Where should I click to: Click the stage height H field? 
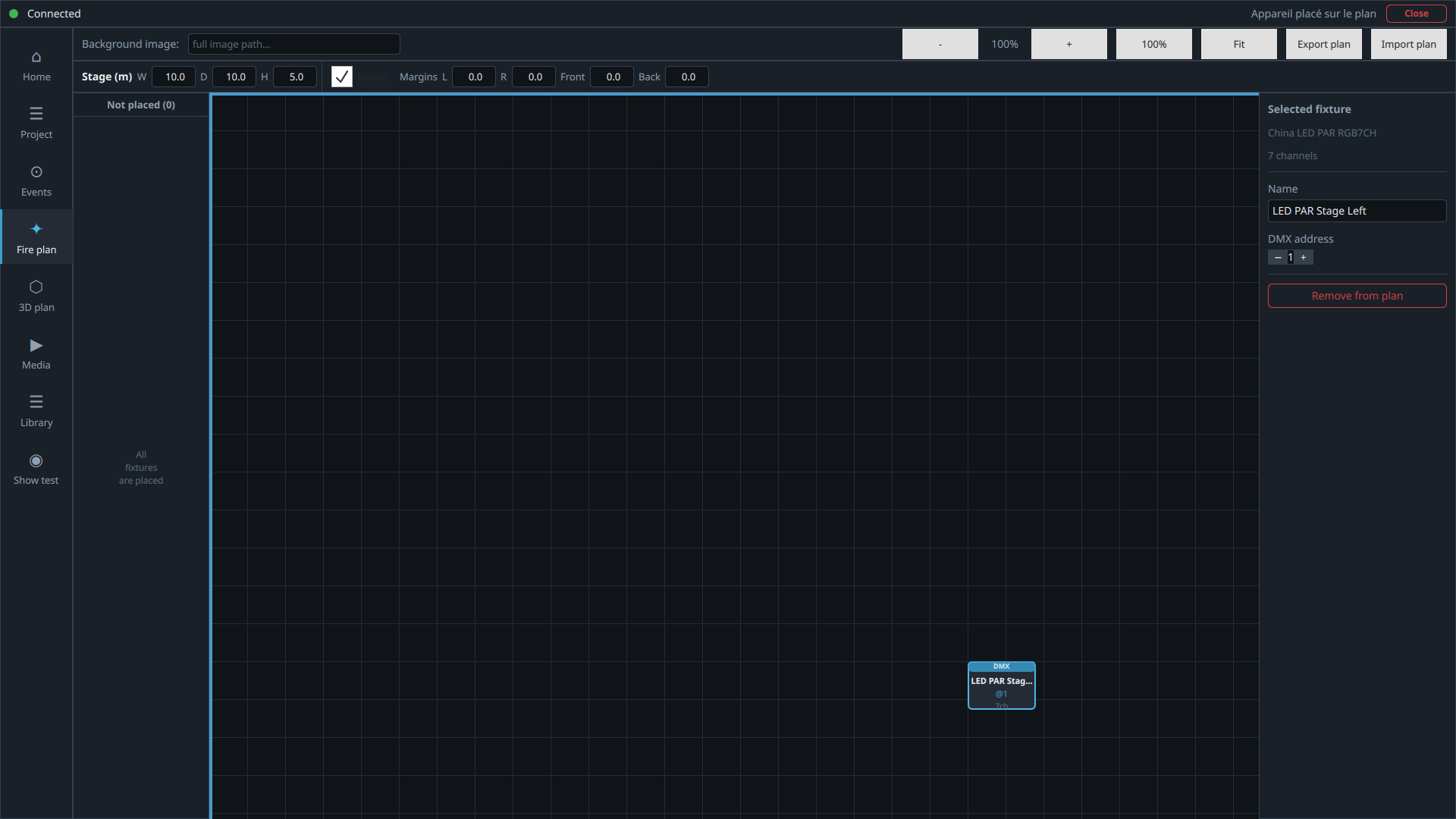pos(295,77)
